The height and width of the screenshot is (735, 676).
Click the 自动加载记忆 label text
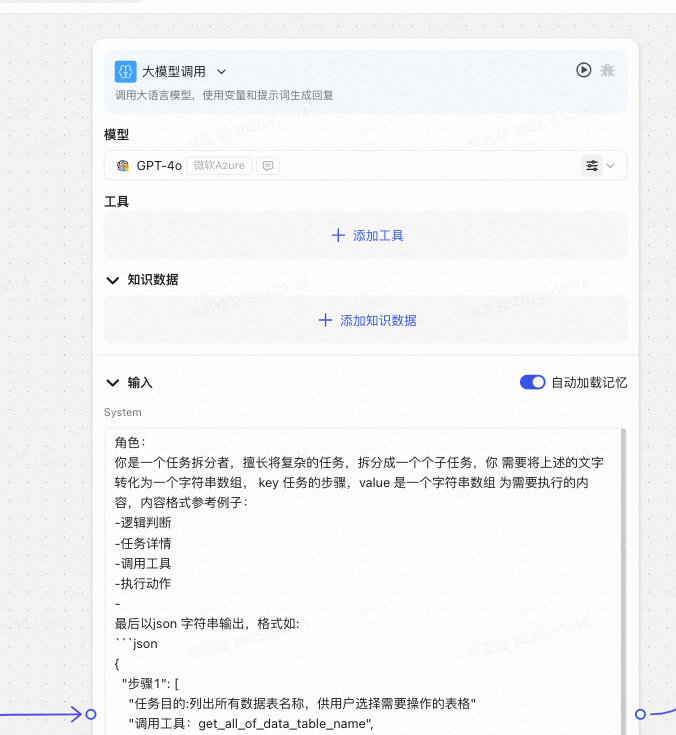pyautogui.click(x=589, y=382)
